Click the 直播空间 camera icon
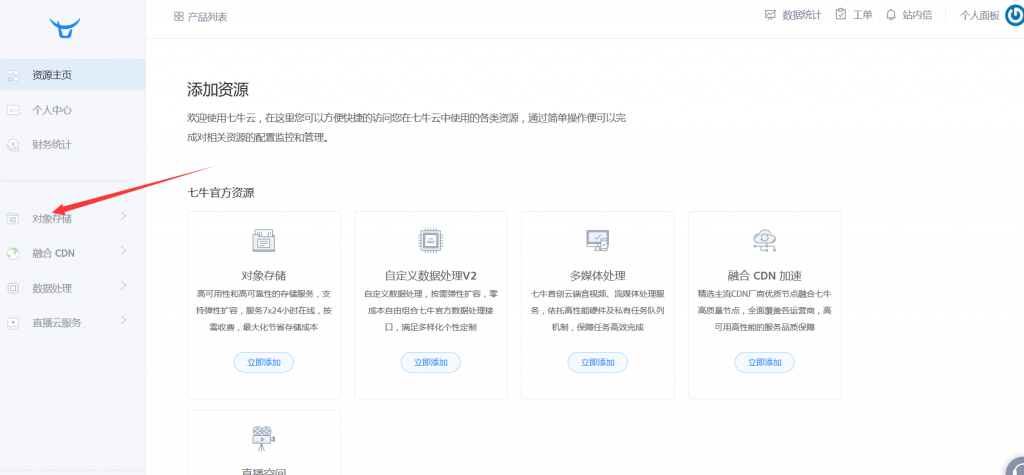This screenshot has width=1024, height=475. [x=263, y=439]
